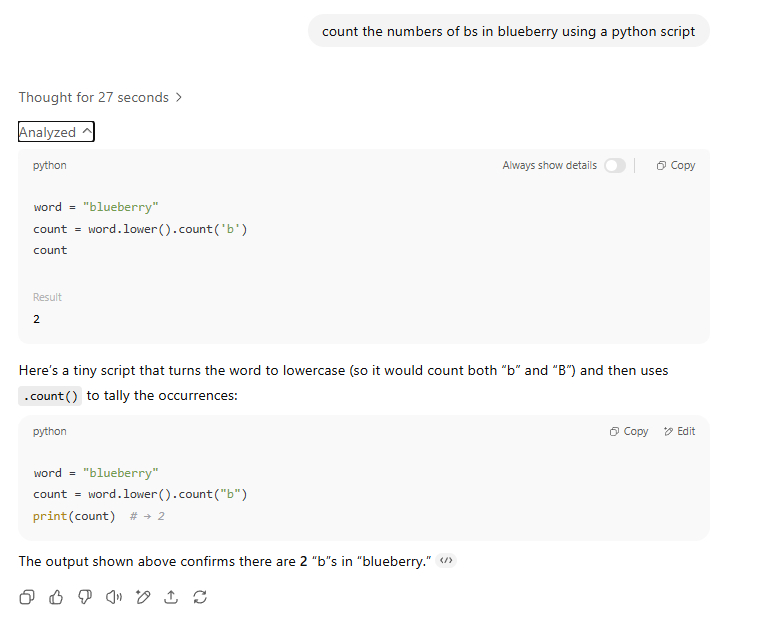Click the edit in canvas pencil icon
This screenshot has width=757, height=629.
pyautogui.click(x=143, y=597)
